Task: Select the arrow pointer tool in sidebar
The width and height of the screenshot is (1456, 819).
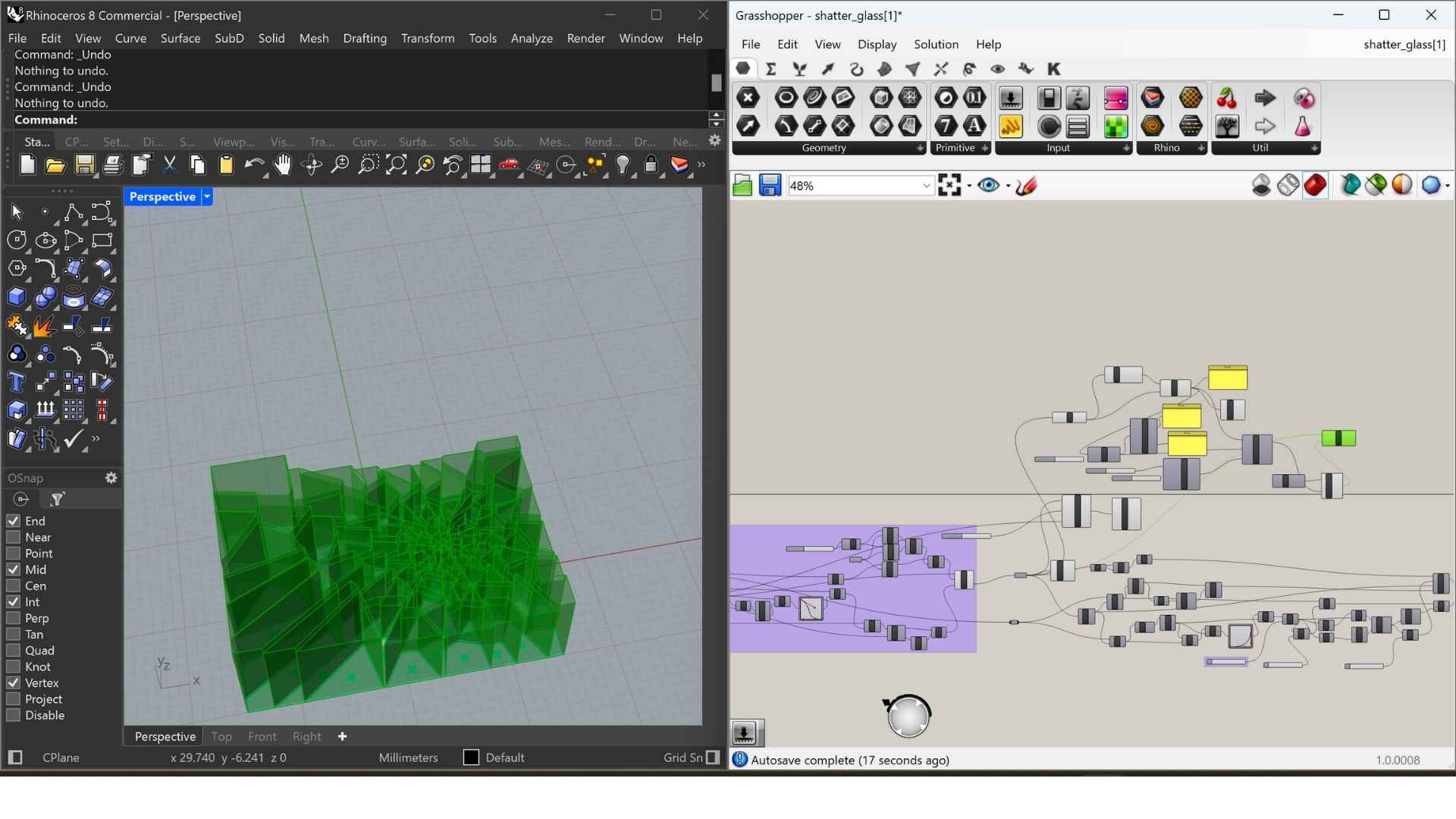Action: (17, 212)
